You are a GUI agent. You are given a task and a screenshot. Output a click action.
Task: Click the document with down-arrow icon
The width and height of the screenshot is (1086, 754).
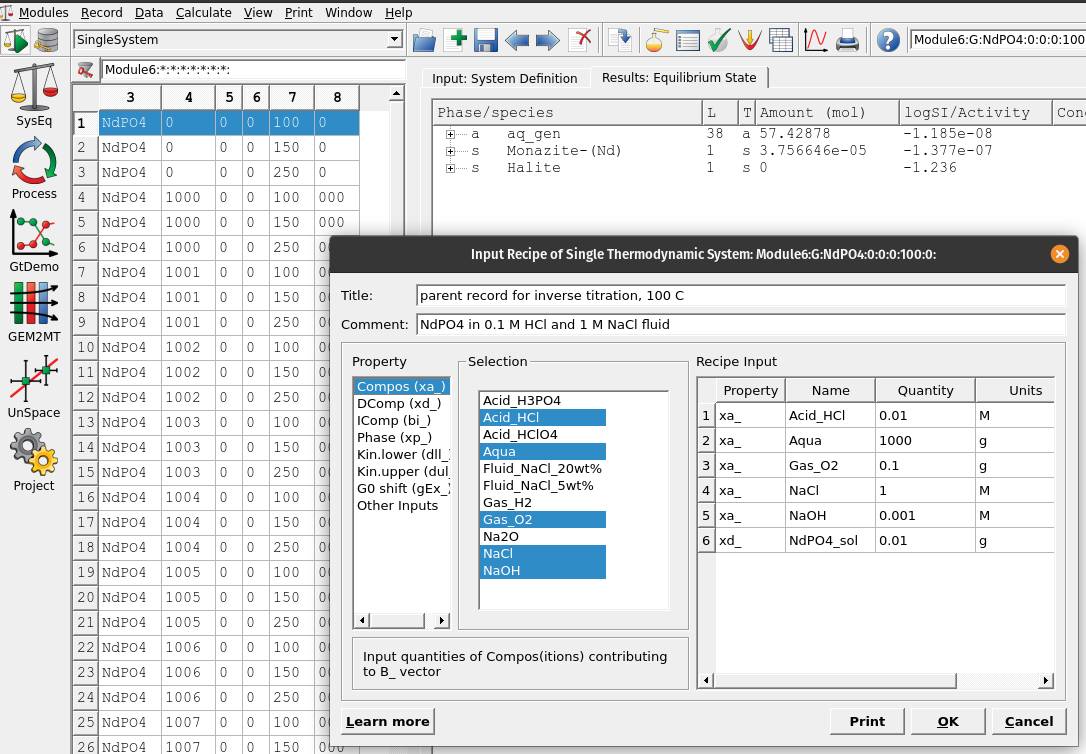[x=620, y=39]
